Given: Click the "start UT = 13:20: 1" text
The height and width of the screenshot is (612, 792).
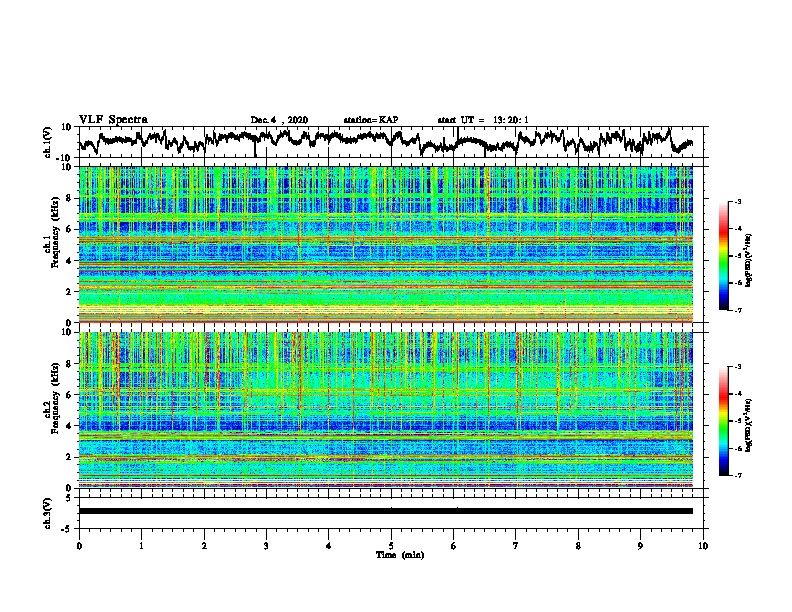Looking at the screenshot, I should [483, 120].
